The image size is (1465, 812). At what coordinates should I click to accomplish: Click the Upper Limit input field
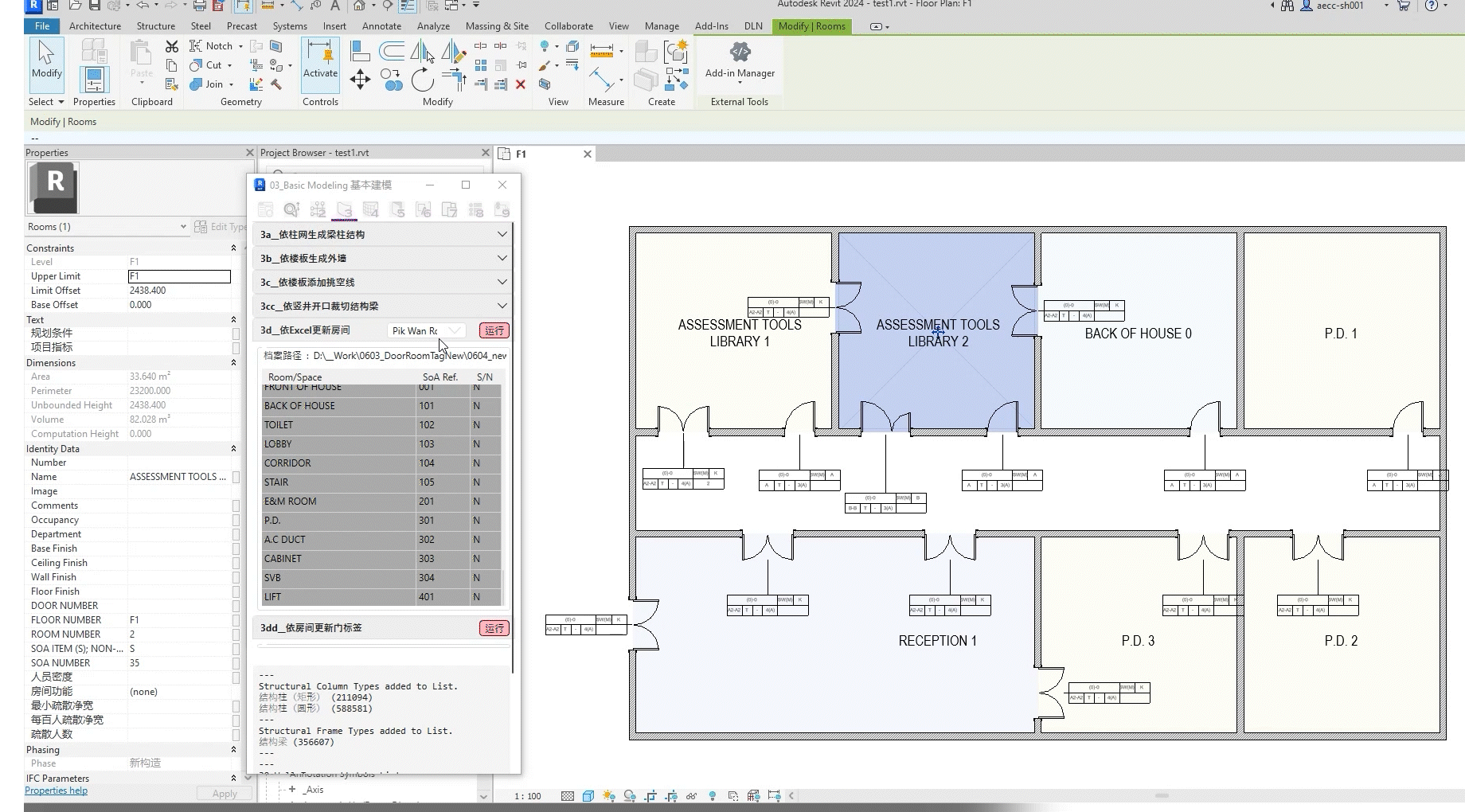179,276
